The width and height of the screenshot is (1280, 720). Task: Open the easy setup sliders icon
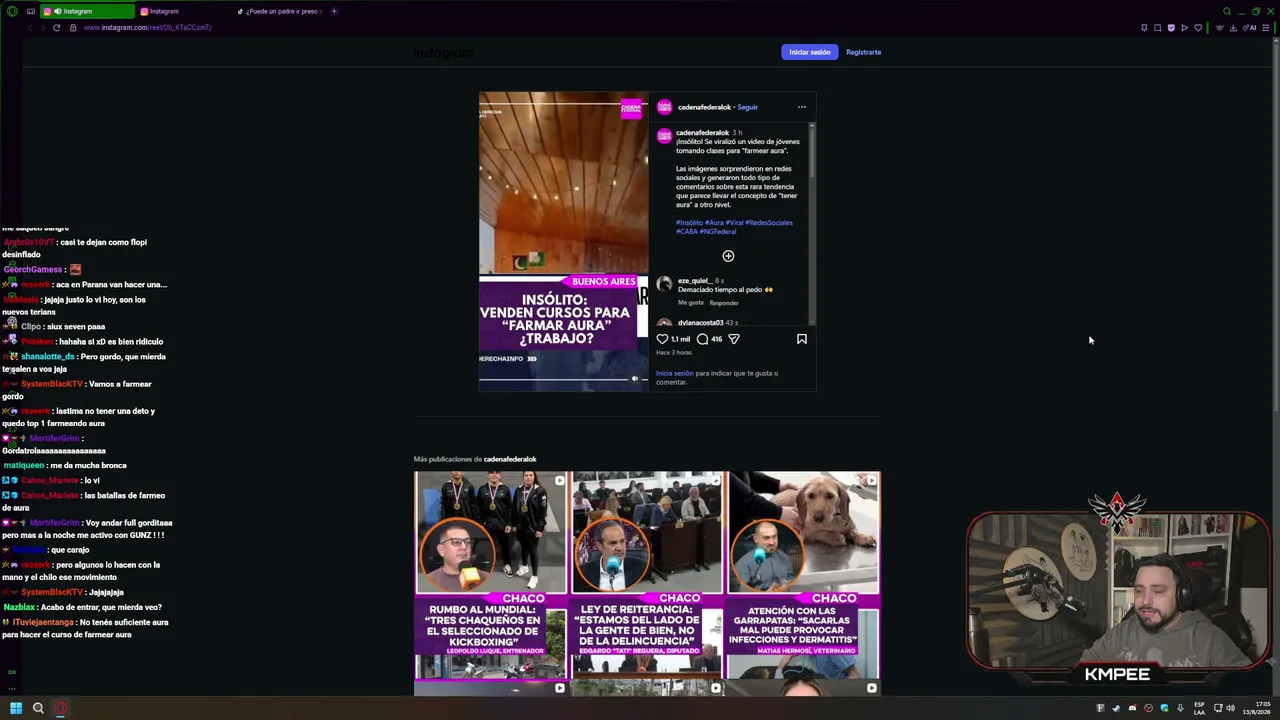(x=1266, y=28)
